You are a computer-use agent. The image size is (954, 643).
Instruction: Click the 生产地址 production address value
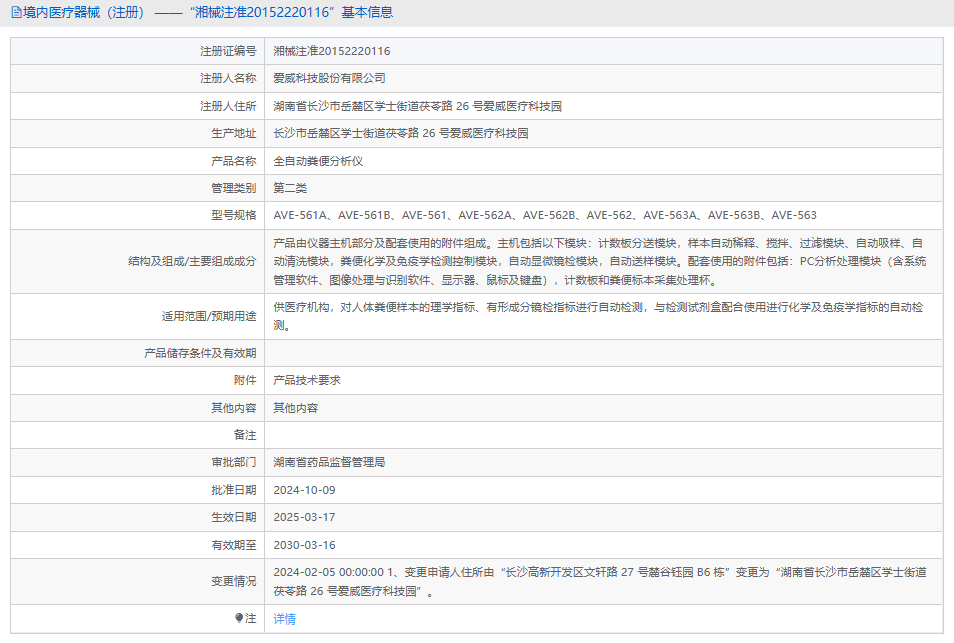(x=400, y=133)
